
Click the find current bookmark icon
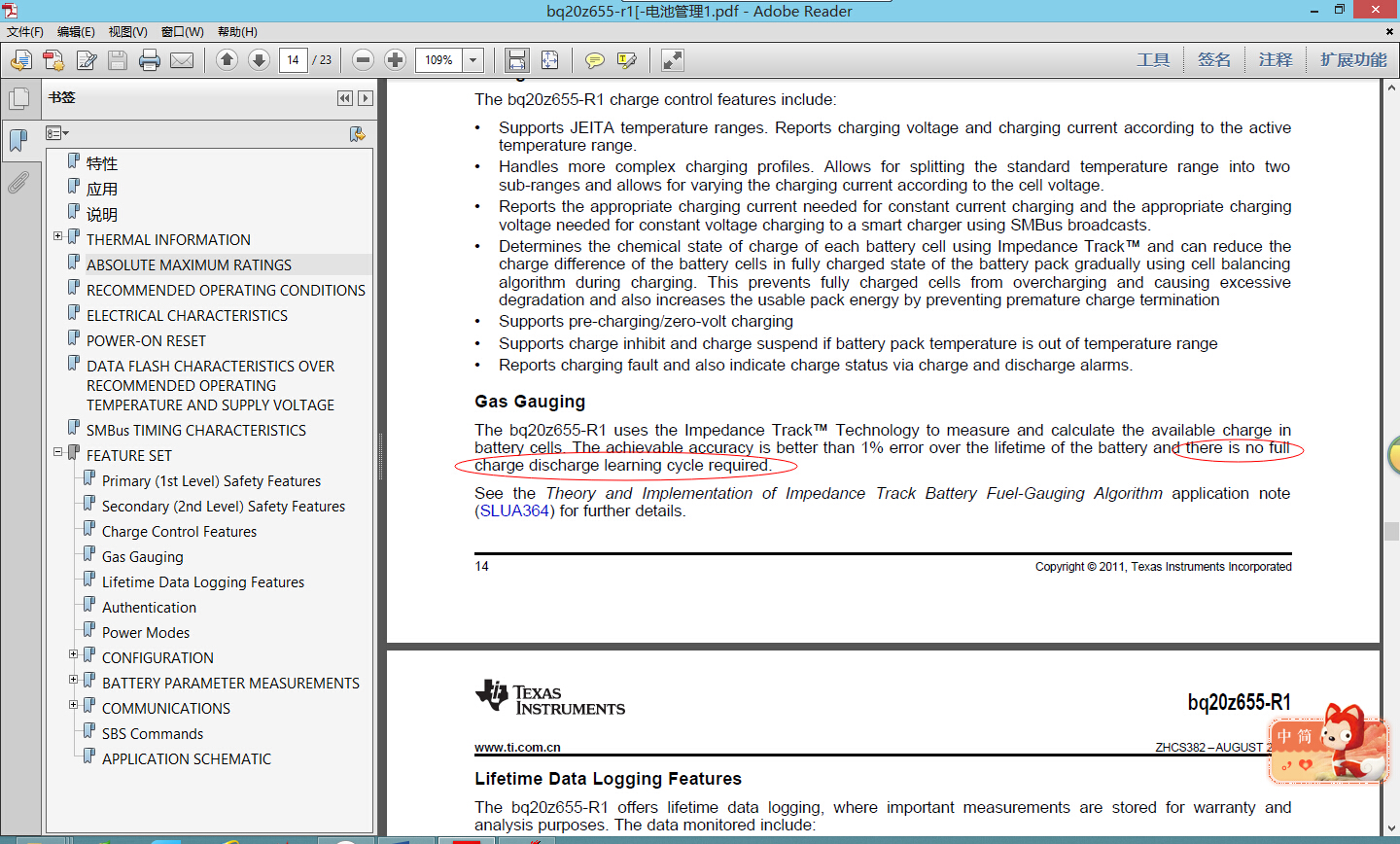[358, 134]
